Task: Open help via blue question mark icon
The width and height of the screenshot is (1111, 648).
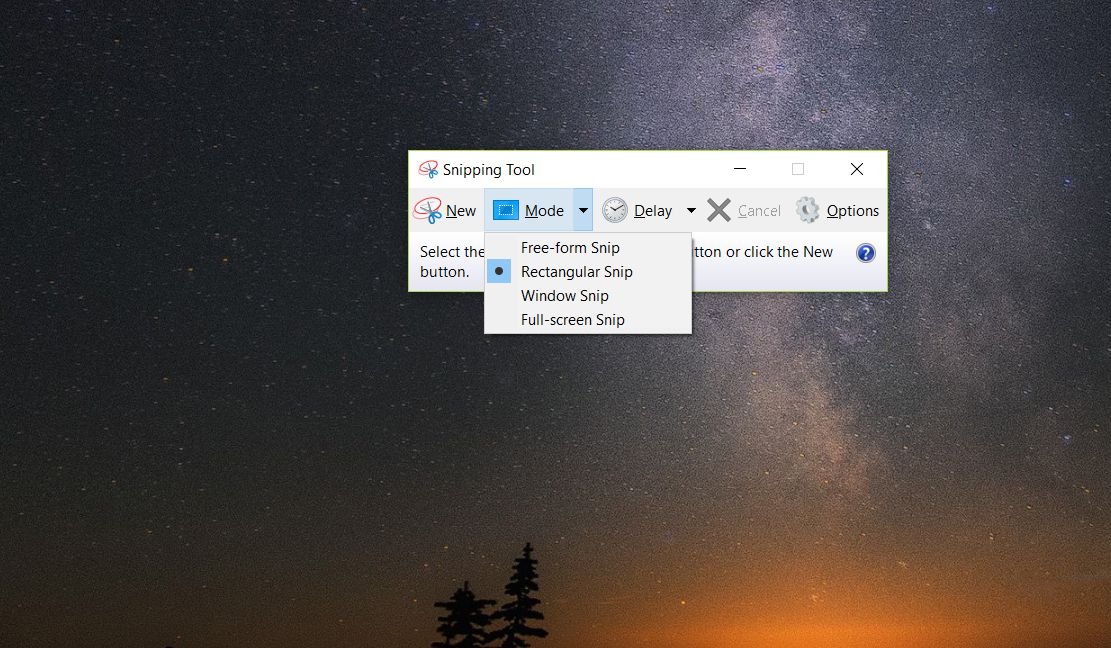Action: pyautogui.click(x=866, y=253)
